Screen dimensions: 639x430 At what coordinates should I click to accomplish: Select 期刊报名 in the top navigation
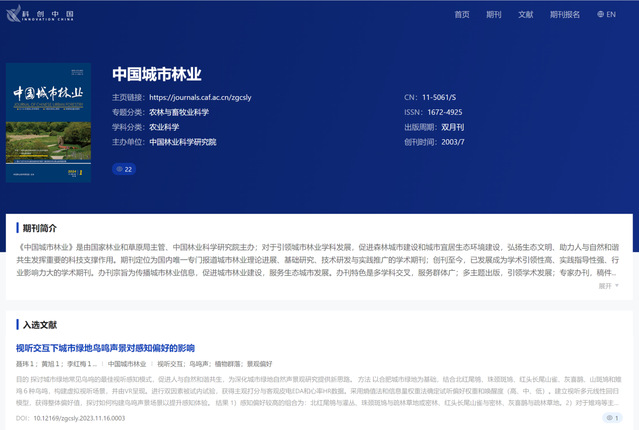(564, 15)
